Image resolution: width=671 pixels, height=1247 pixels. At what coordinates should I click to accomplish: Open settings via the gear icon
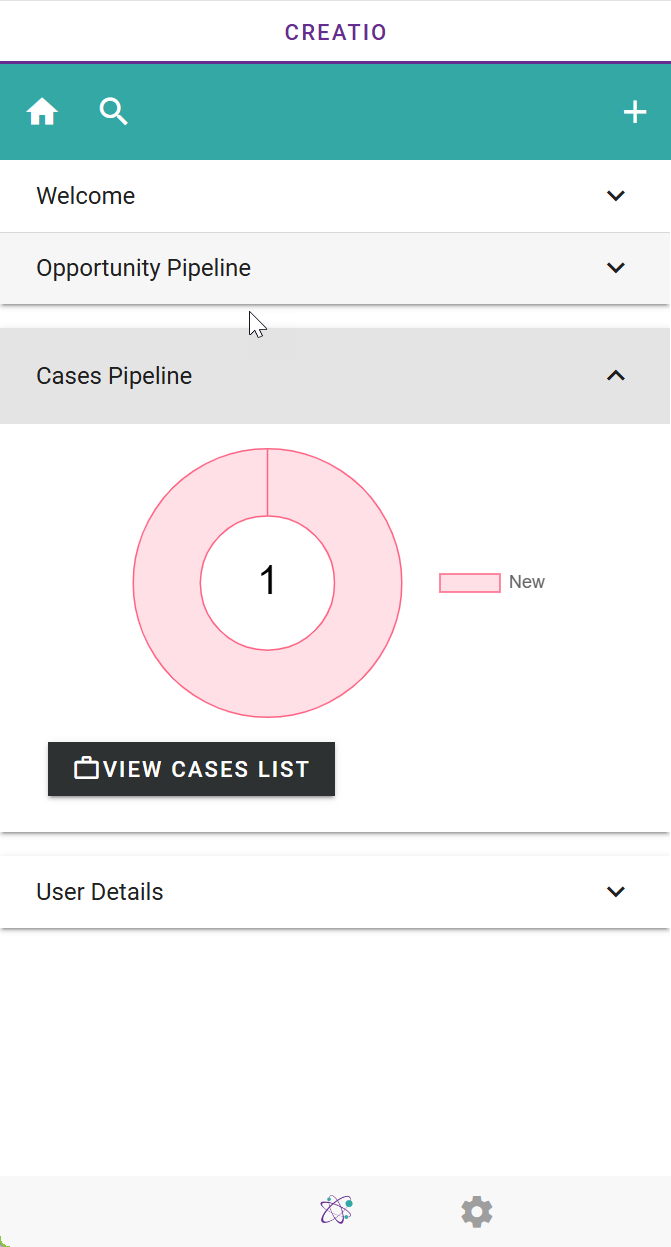coord(477,1212)
